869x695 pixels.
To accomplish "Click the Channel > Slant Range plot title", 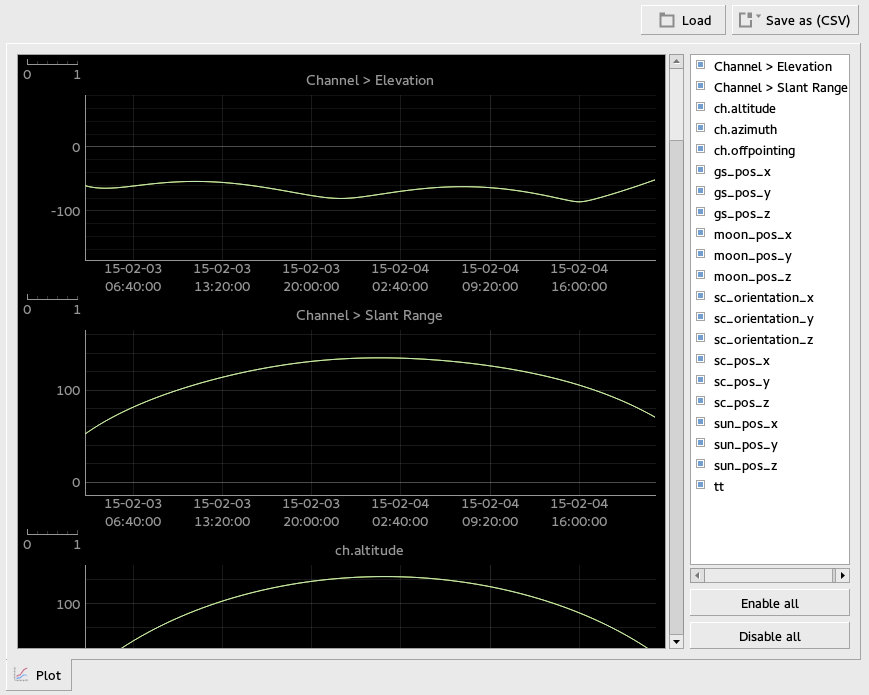I will 369,315.
